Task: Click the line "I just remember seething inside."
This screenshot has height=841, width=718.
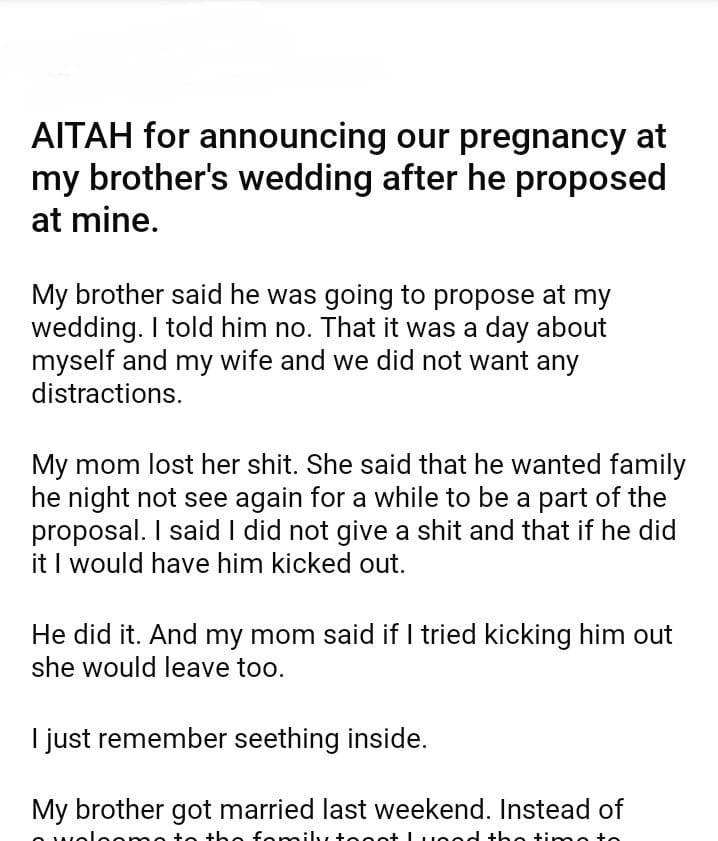Action: pos(229,739)
